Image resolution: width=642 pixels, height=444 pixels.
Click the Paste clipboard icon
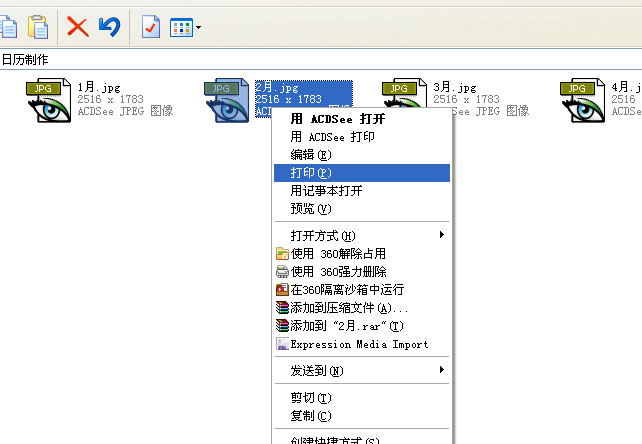(38, 27)
